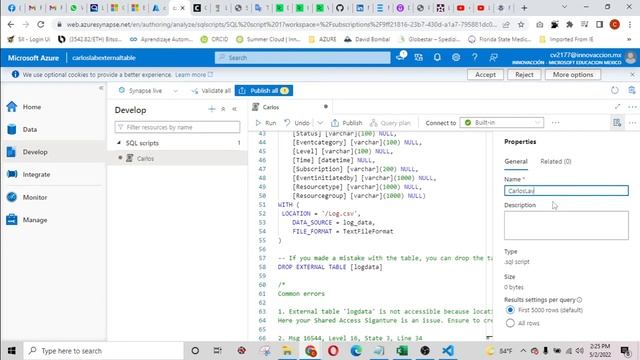Refresh the workspace with circular arrow

[615, 91]
